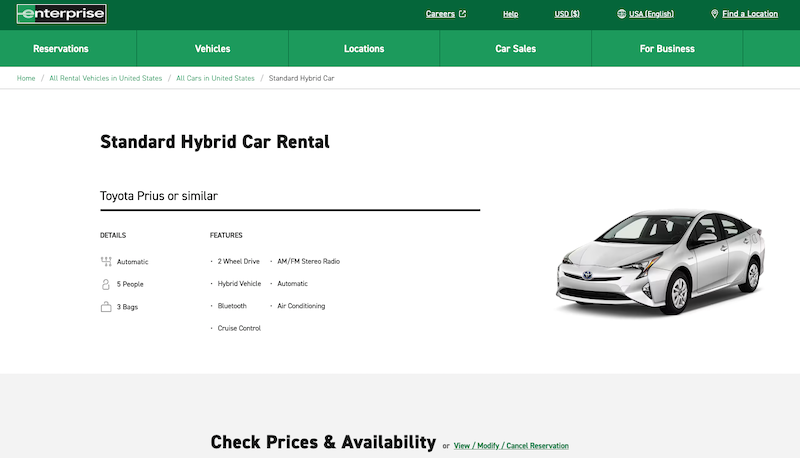Open the Car Sales menu
800x458 pixels.
pos(515,48)
